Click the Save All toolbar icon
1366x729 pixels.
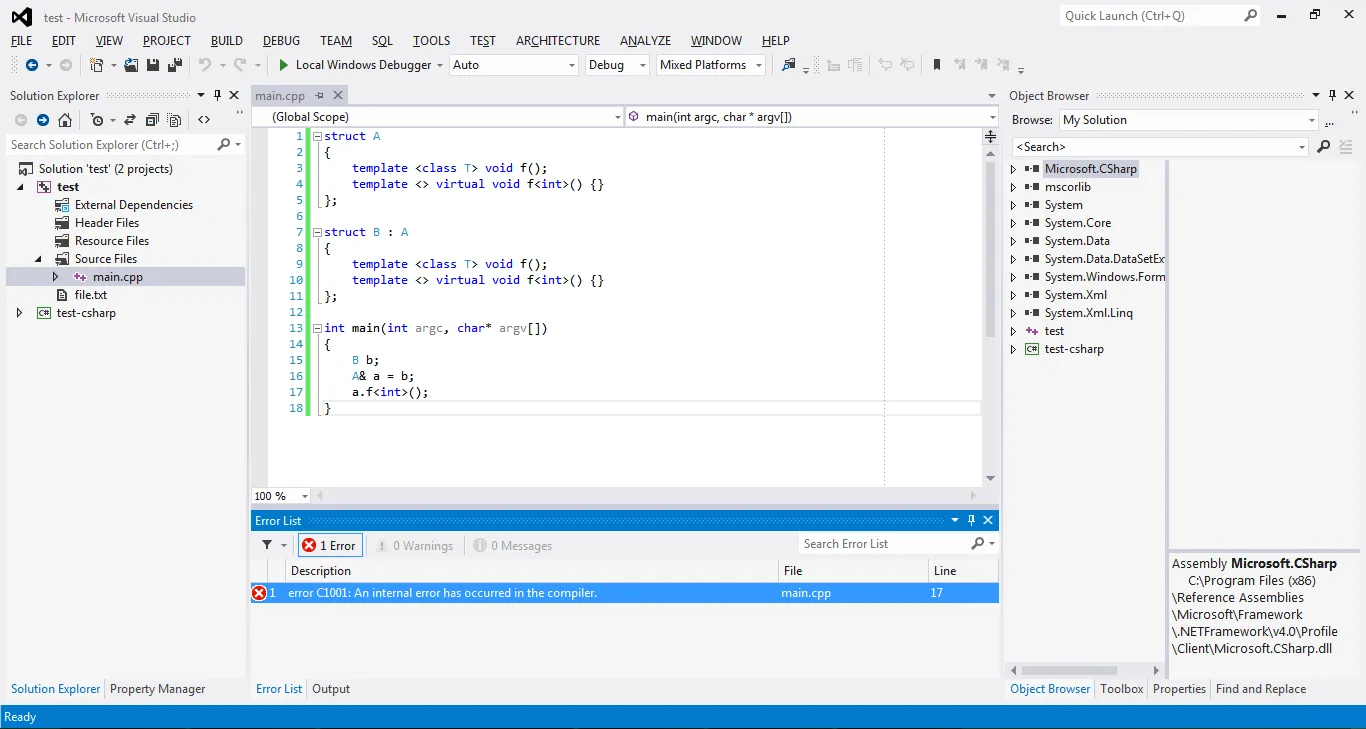point(175,65)
